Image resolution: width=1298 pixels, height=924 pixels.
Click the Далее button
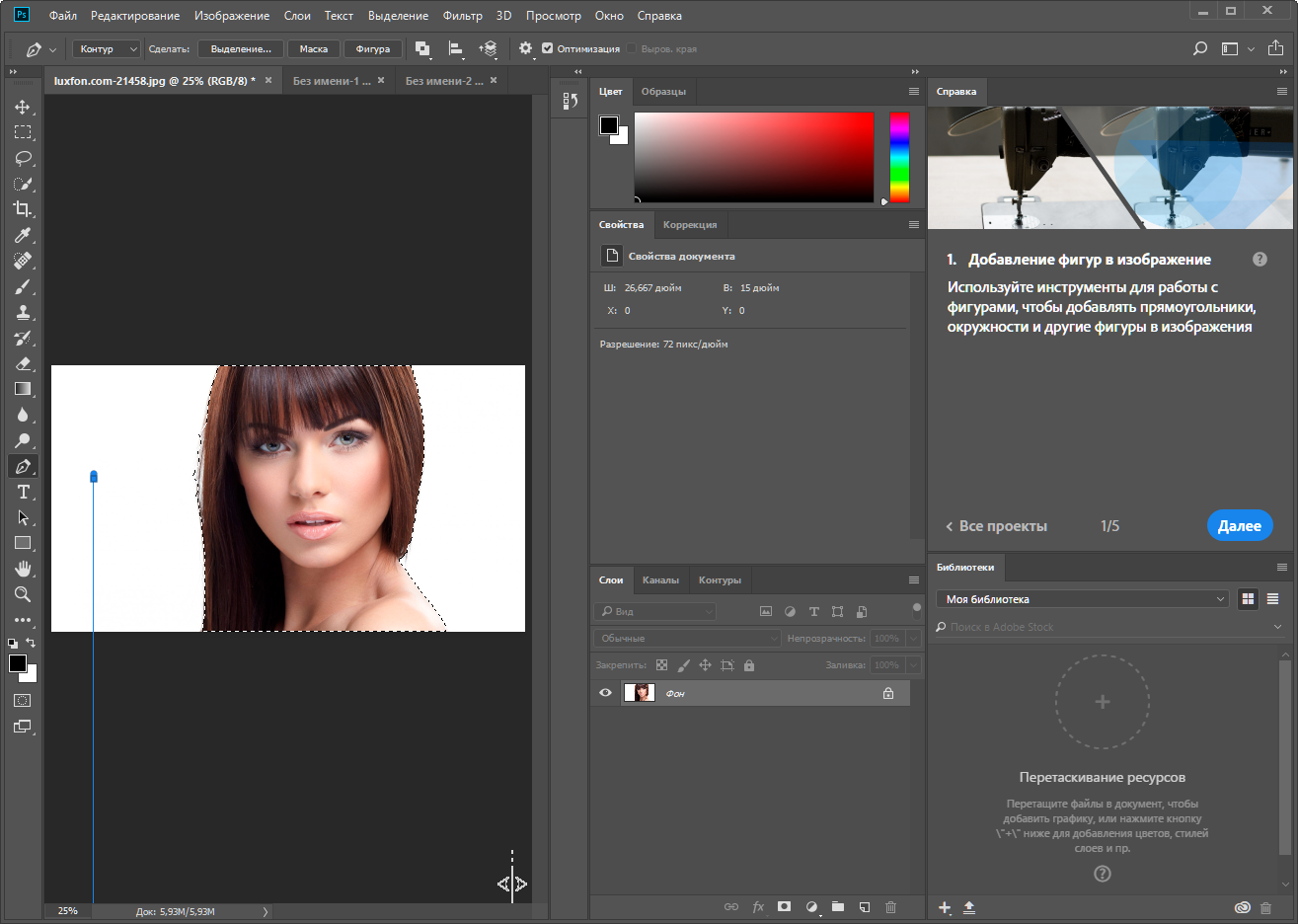(1239, 526)
